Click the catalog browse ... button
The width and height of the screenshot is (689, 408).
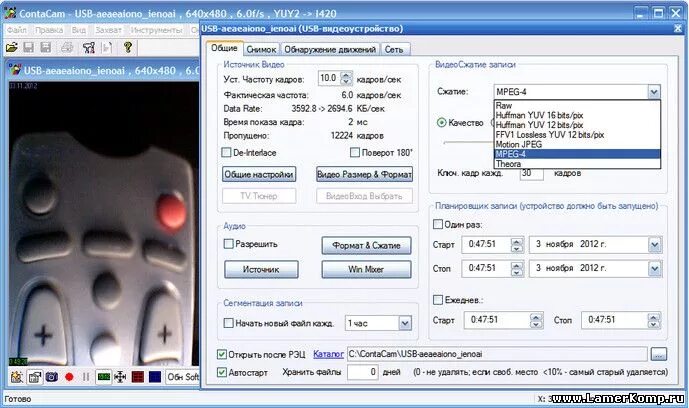tap(658, 354)
